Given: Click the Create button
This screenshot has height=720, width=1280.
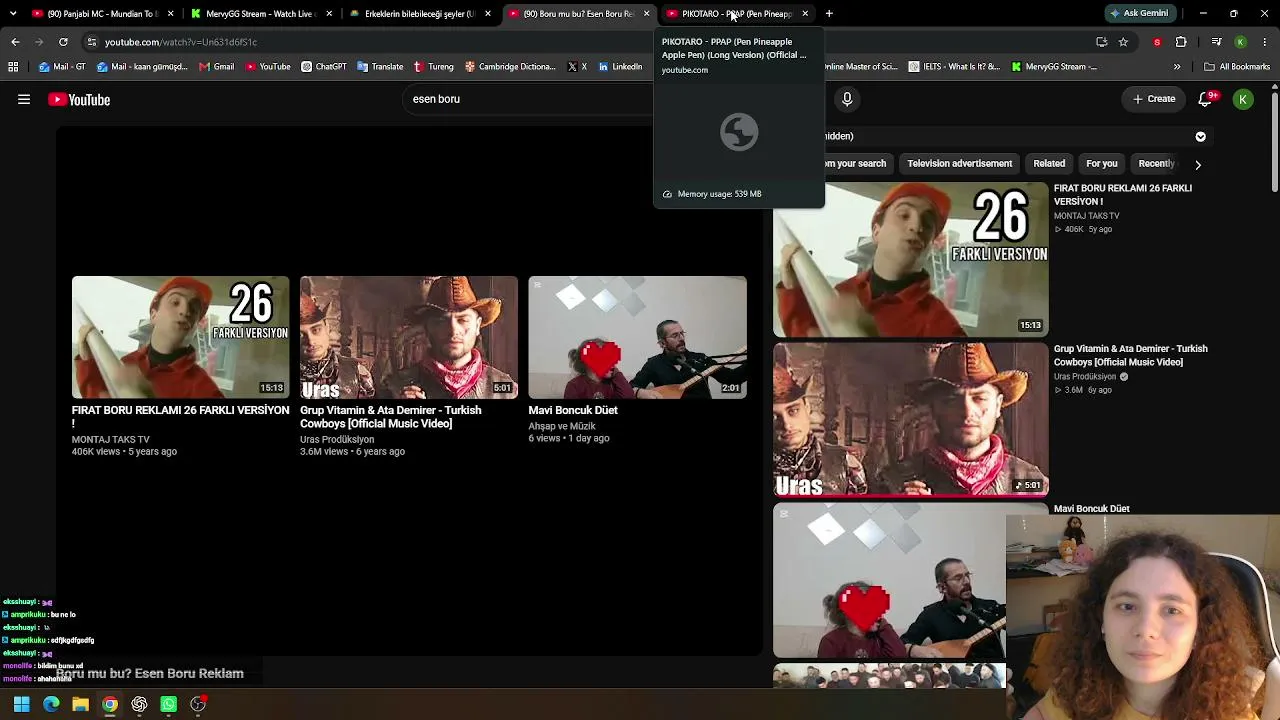Looking at the screenshot, I should click(x=1153, y=99).
